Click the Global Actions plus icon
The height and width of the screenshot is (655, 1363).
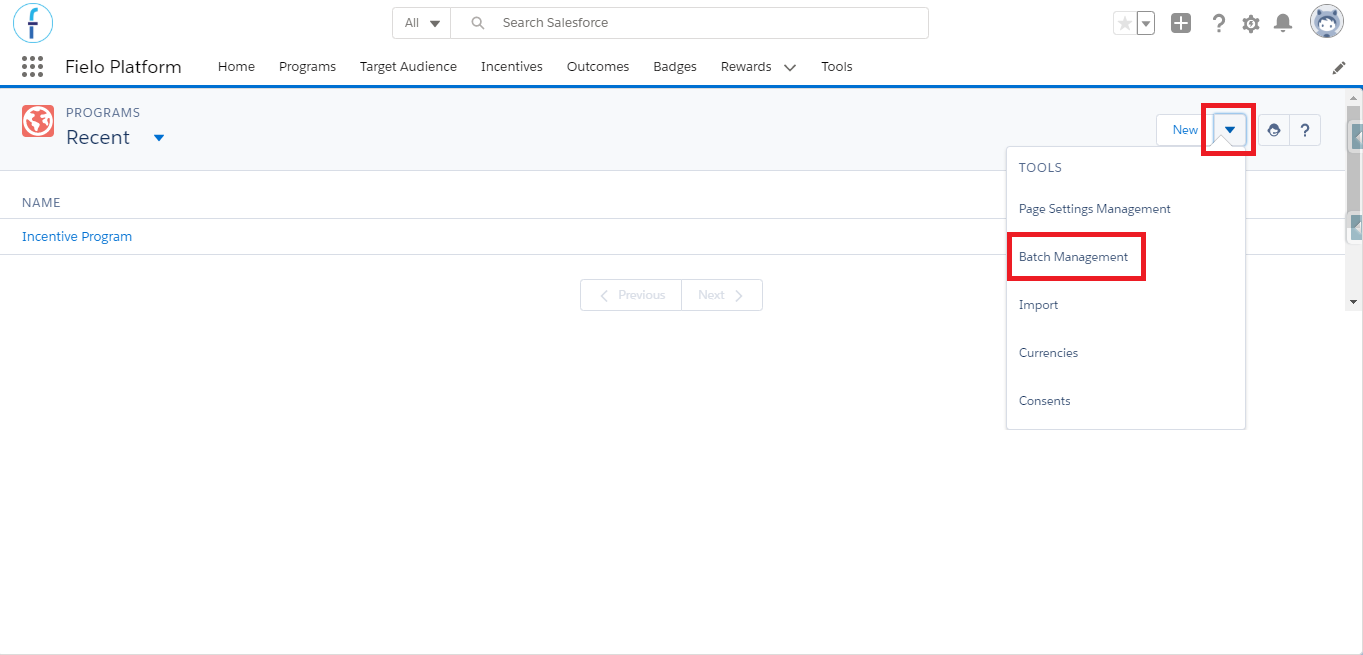pos(1181,23)
